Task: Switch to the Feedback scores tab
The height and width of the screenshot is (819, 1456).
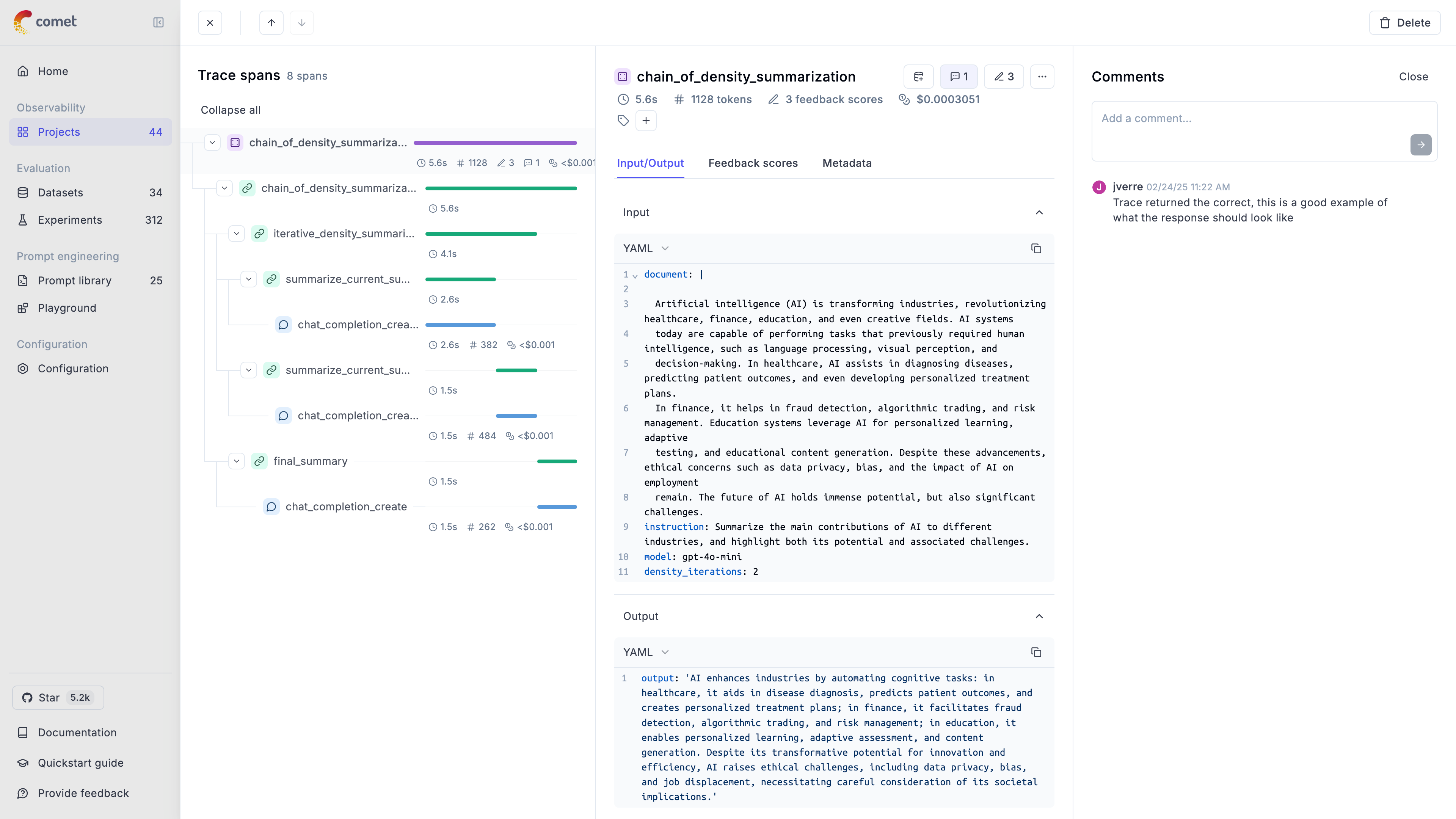Action: point(753,163)
